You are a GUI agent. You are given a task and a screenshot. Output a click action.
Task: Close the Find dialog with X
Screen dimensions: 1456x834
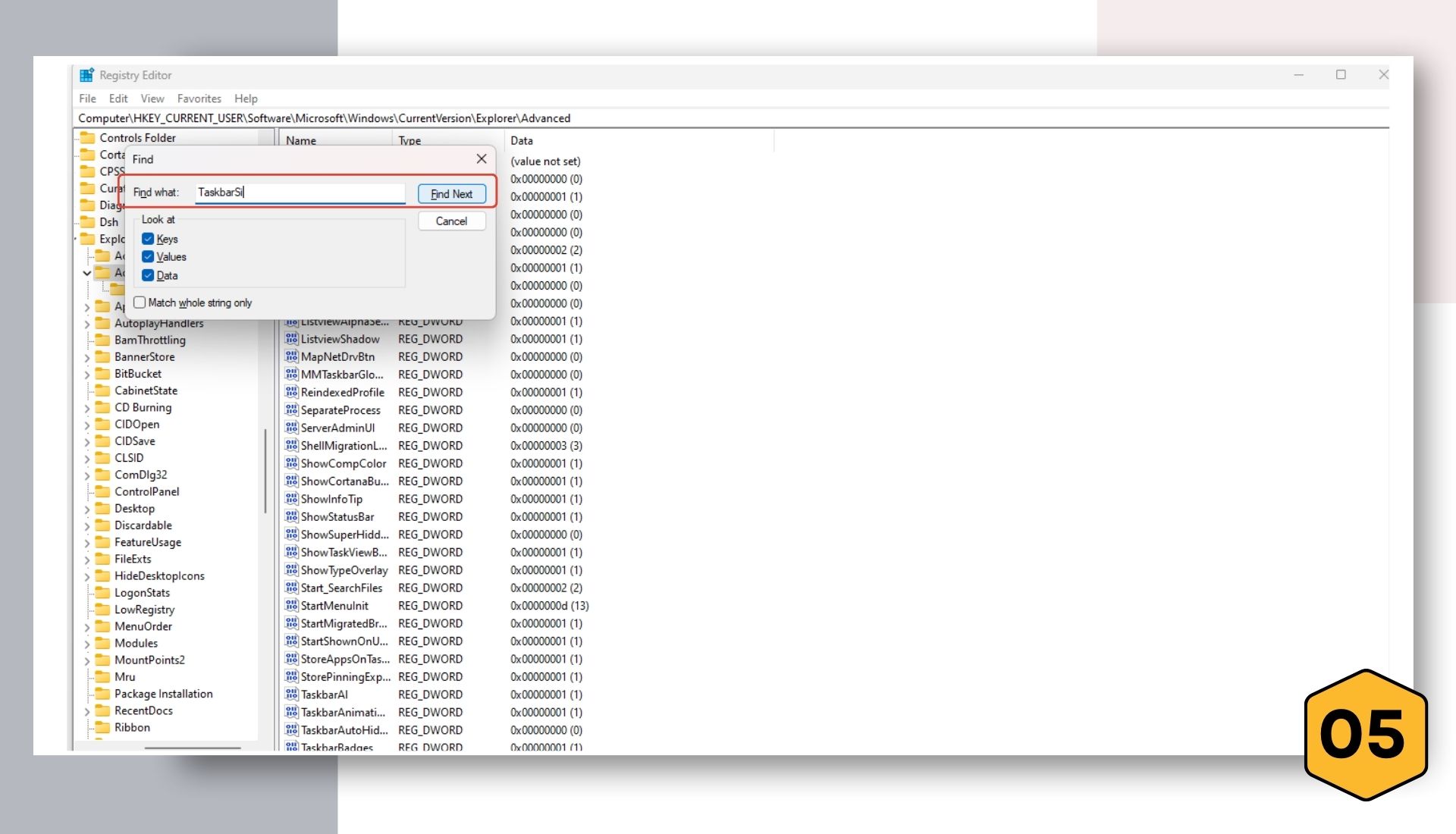pos(482,158)
